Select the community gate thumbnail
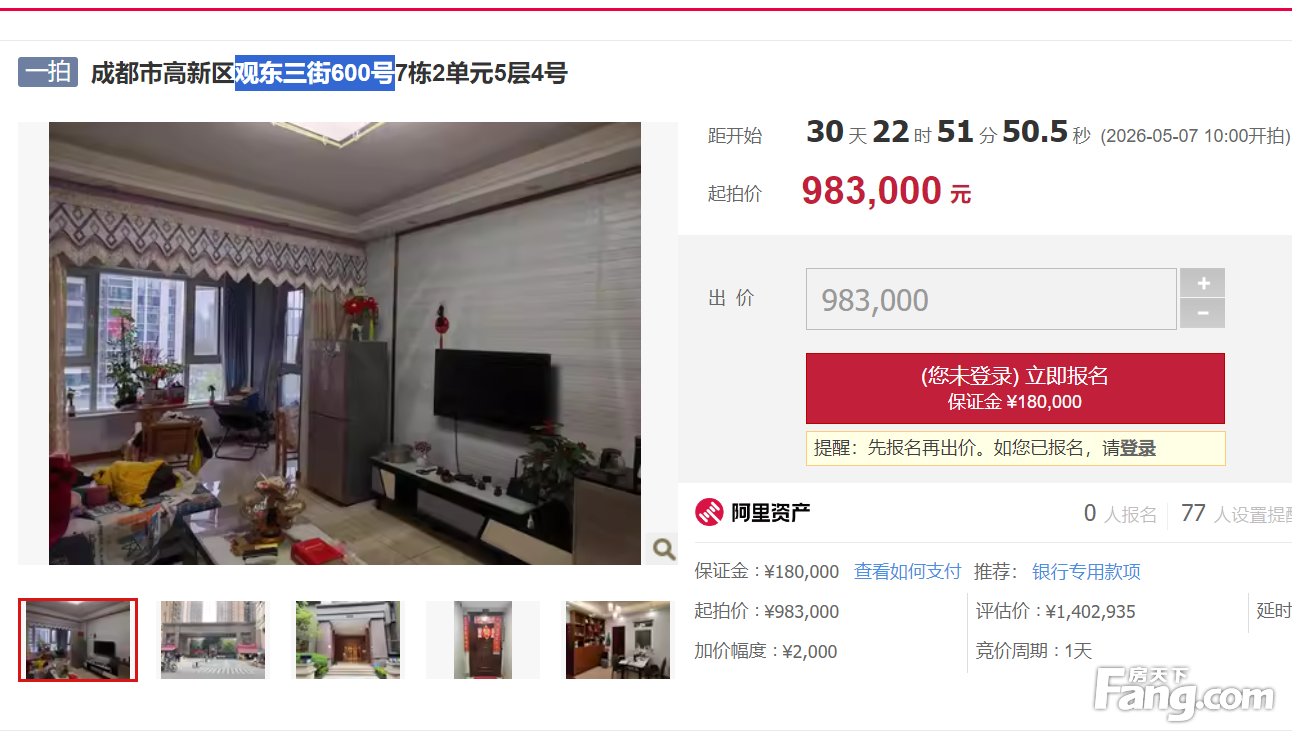The image size is (1292, 735). (x=213, y=640)
